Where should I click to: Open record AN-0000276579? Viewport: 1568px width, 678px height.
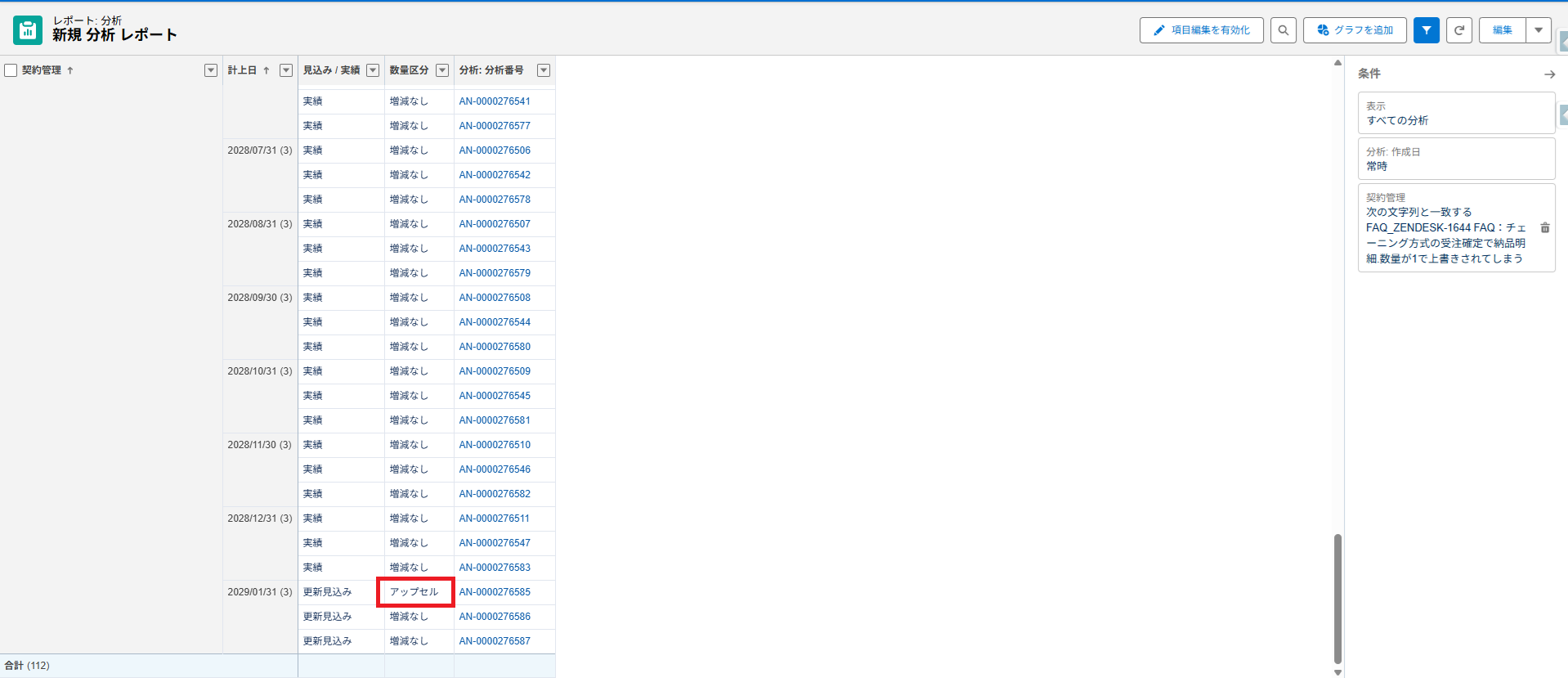(x=495, y=273)
